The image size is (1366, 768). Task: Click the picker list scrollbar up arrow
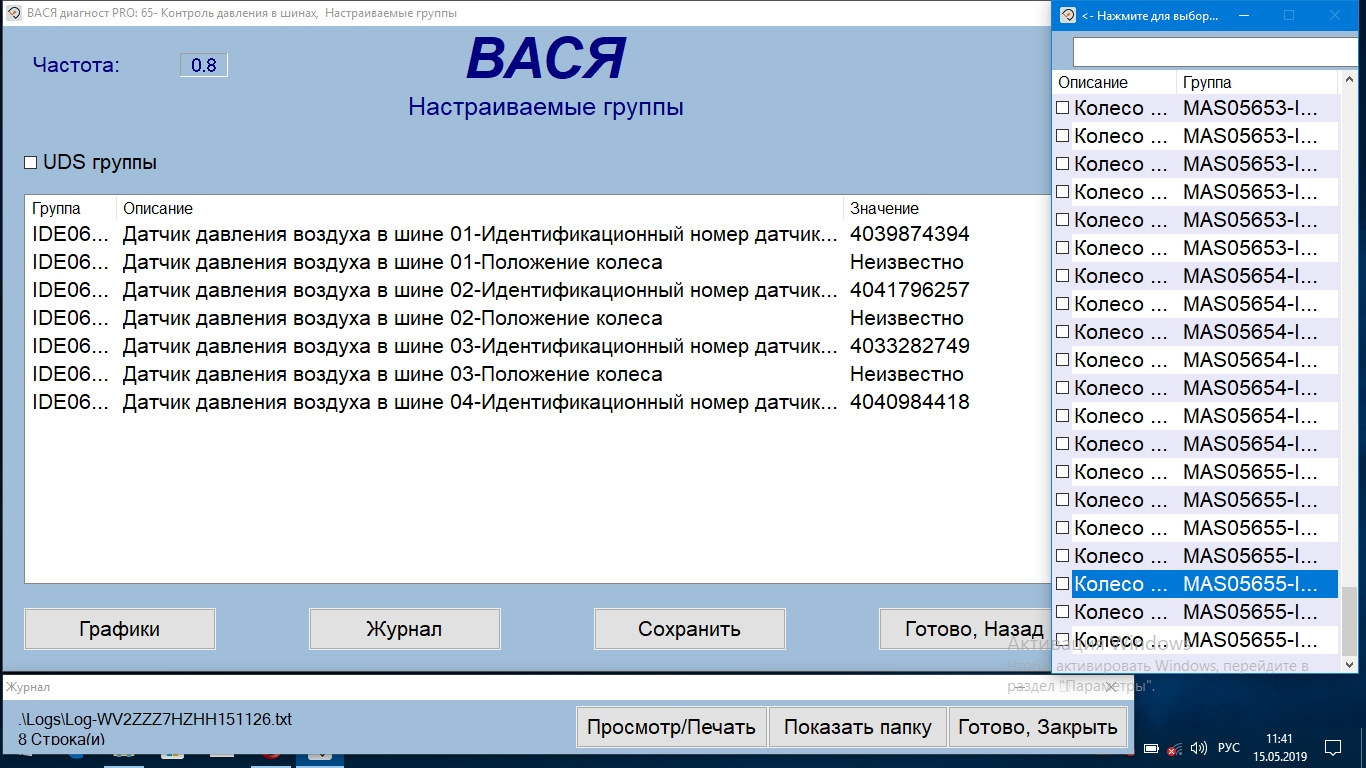click(1349, 81)
